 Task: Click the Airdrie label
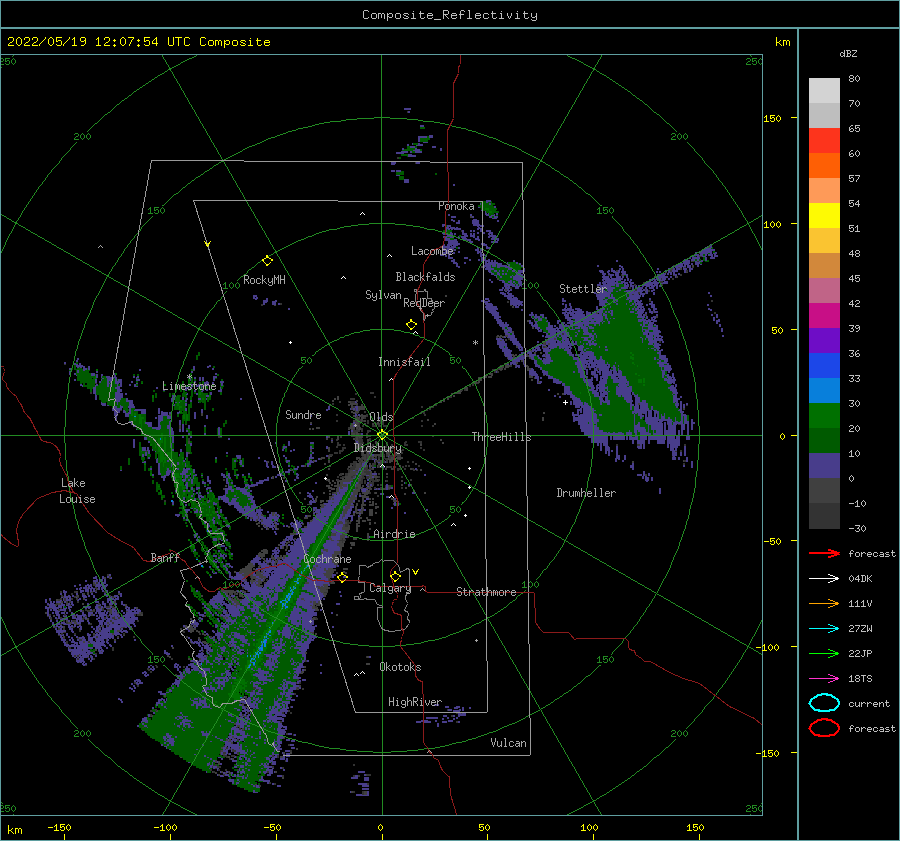point(394,534)
